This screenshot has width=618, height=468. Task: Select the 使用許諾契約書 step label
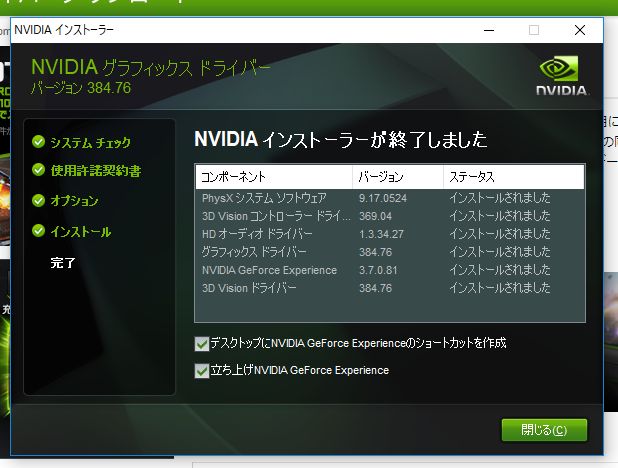point(96,171)
